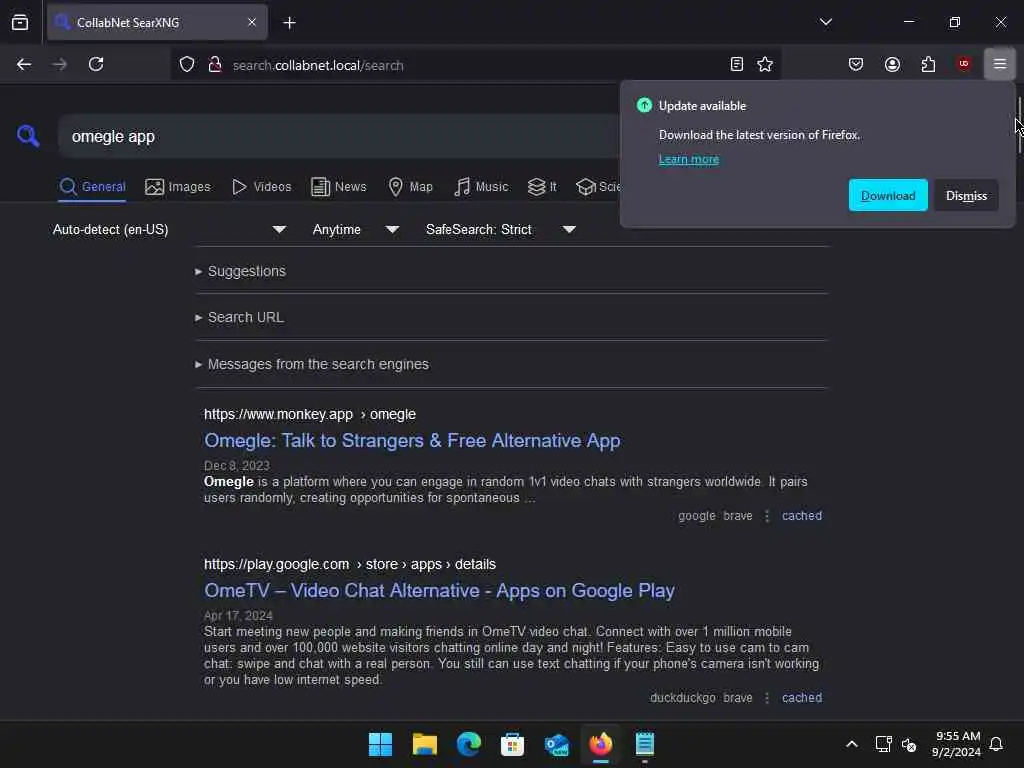1024x768 pixels.
Task: Click https://www.monkey.app result URL
Action: tap(310, 415)
